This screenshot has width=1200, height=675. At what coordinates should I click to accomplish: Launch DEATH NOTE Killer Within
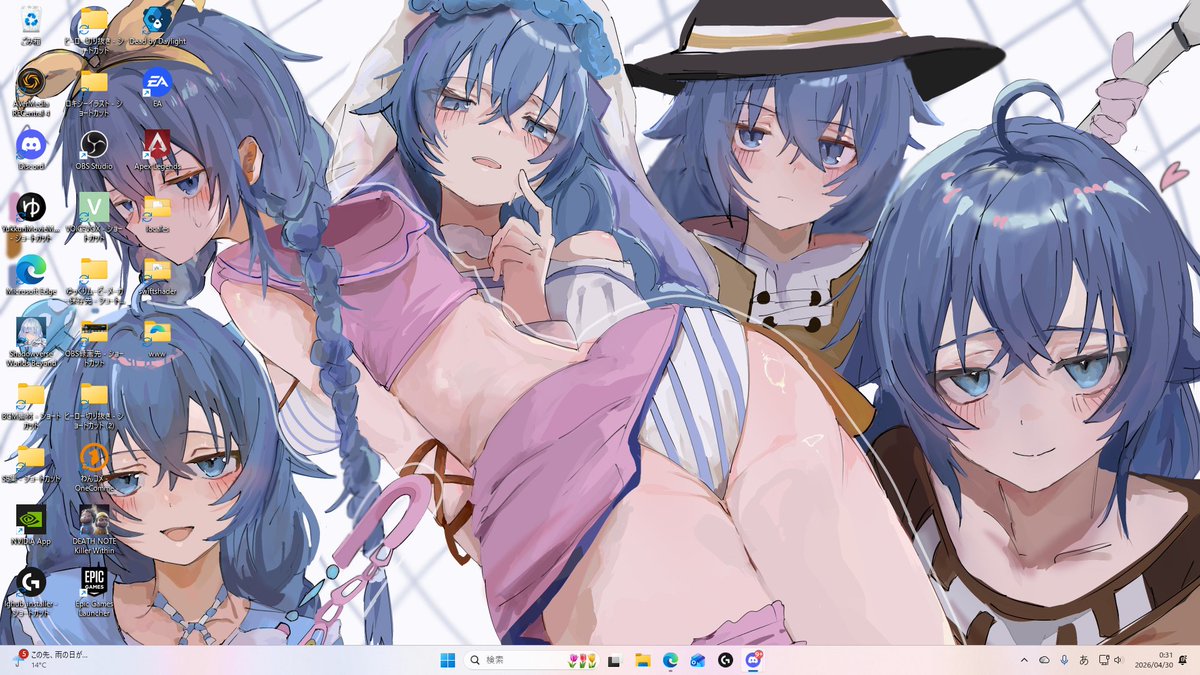point(94,528)
